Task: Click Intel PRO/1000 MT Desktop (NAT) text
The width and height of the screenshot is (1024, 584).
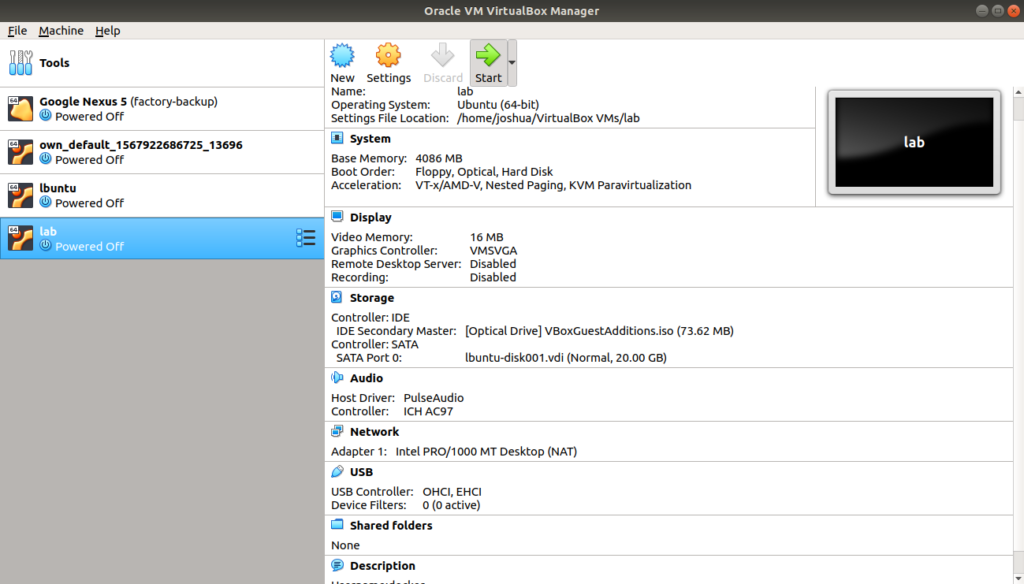Action: (486, 452)
